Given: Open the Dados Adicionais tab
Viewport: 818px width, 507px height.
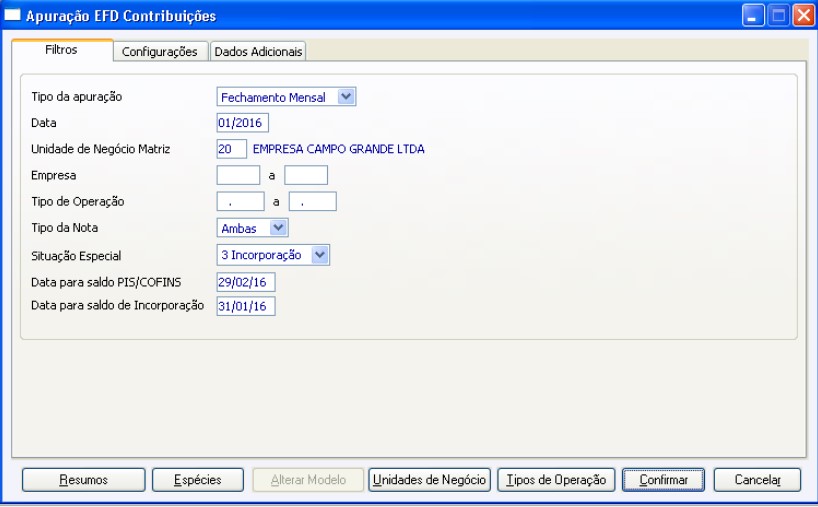Looking at the screenshot, I should tap(258, 52).
